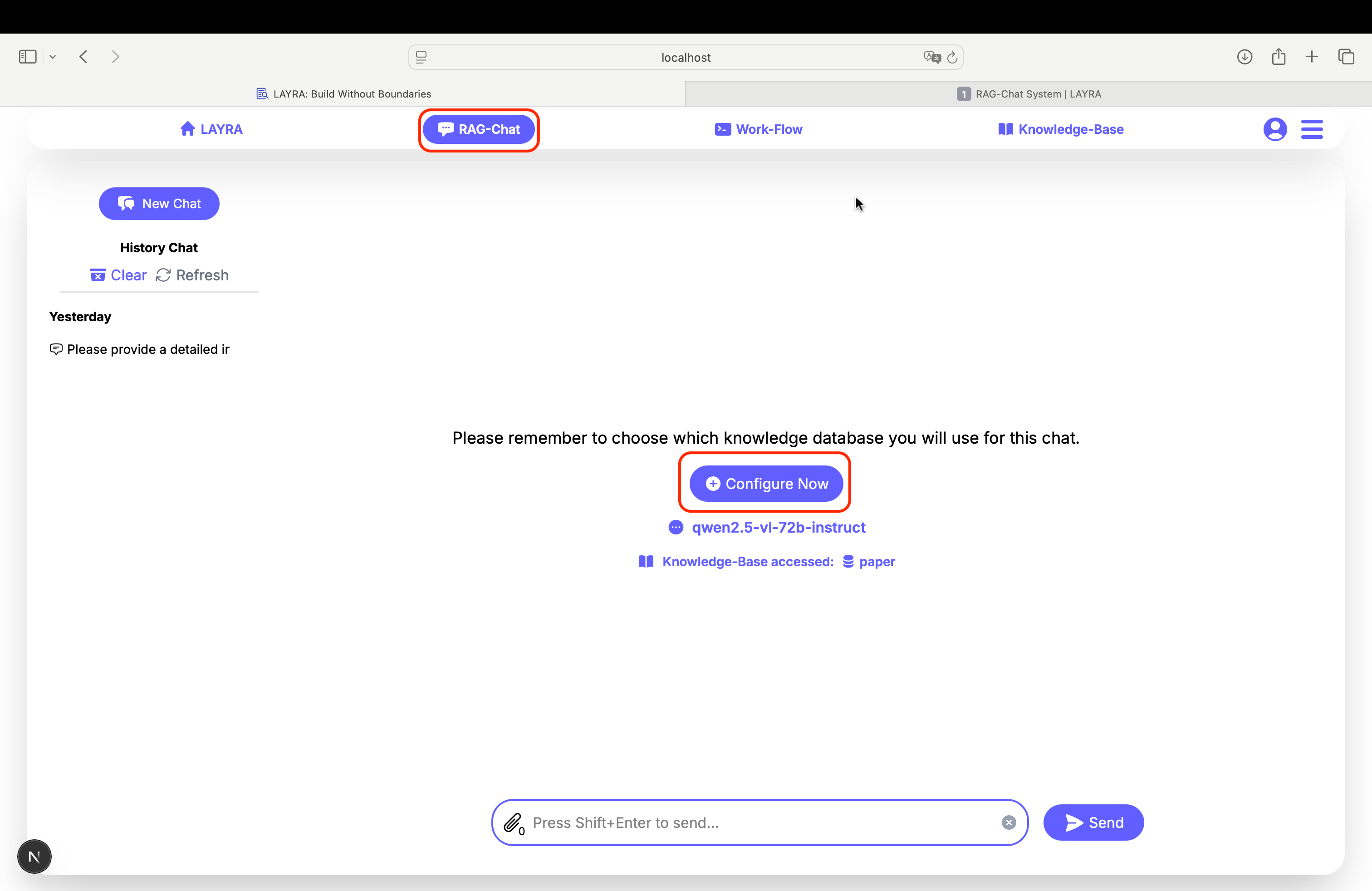
Task: Open the Share menu
Action: pos(1279,56)
